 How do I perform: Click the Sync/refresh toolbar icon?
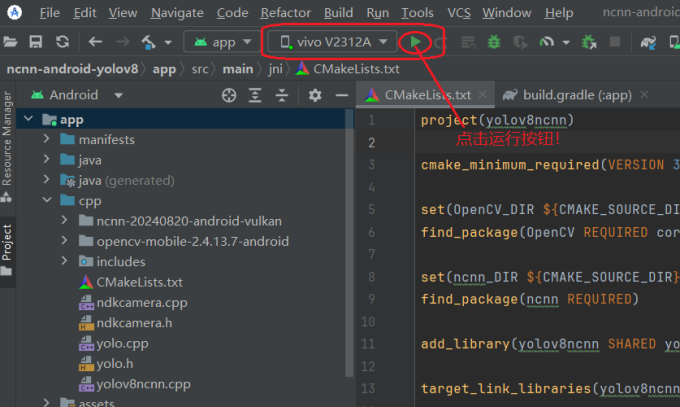(62, 42)
